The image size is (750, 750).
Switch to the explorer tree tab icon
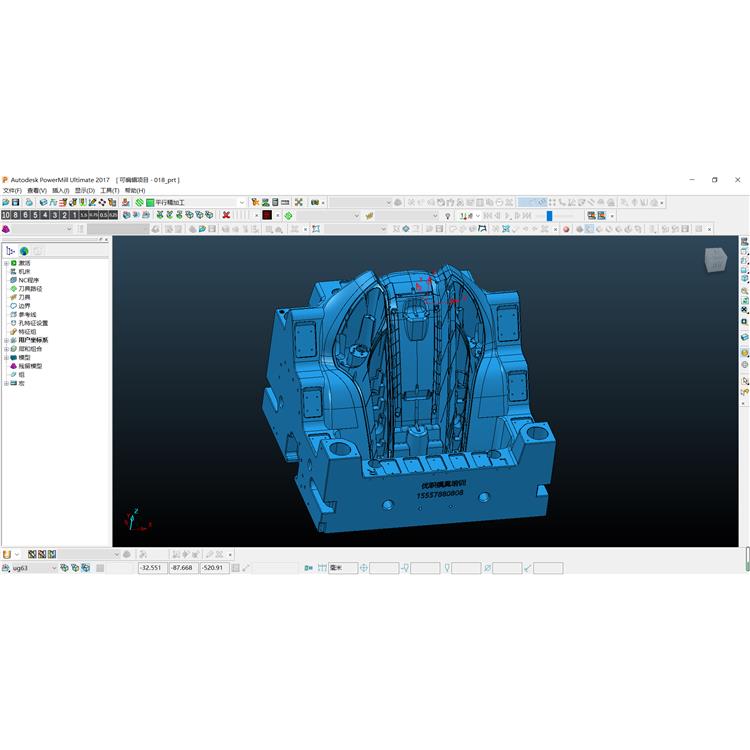11,251
